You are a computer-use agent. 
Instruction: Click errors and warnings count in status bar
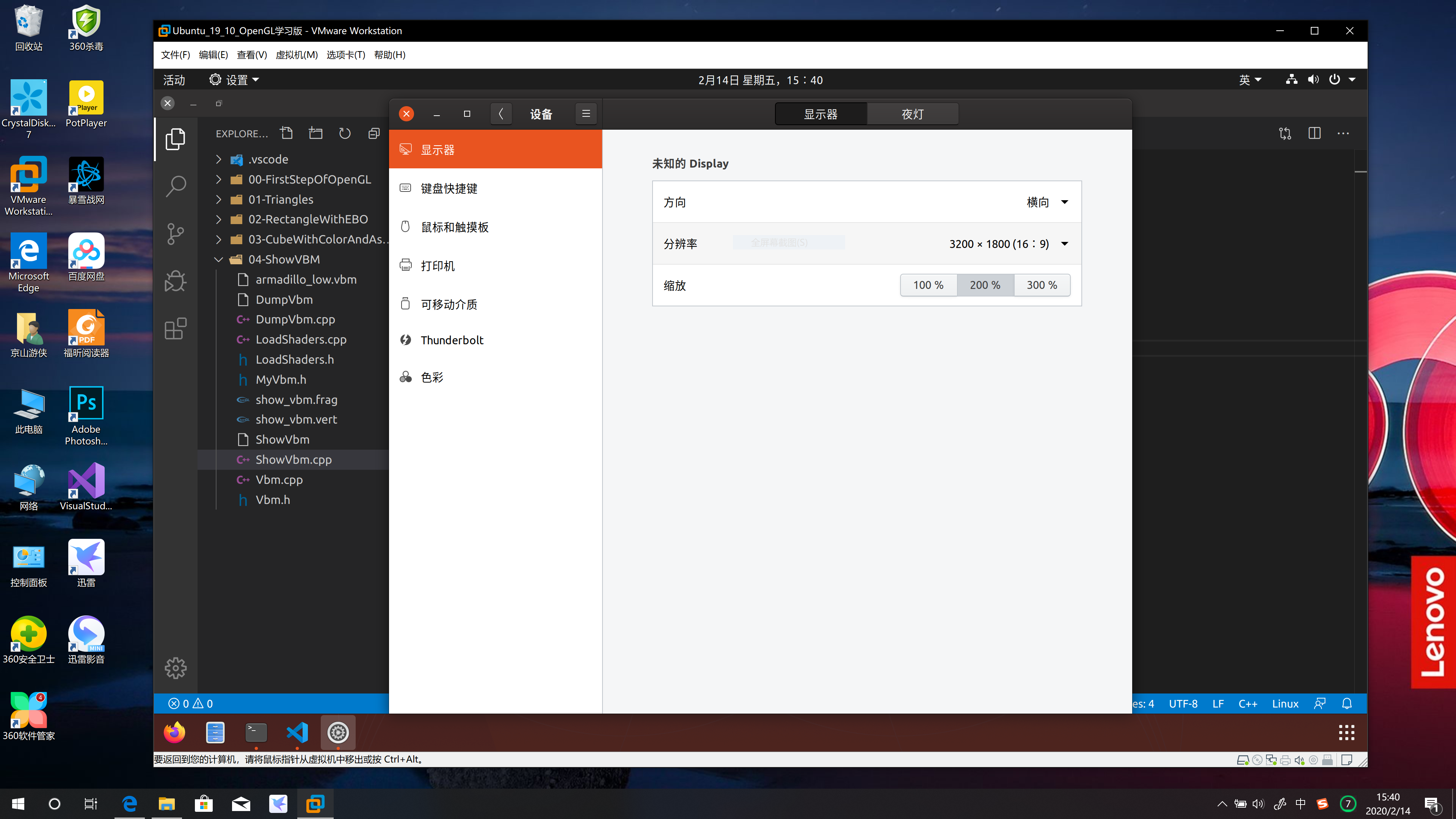click(190, 704)
